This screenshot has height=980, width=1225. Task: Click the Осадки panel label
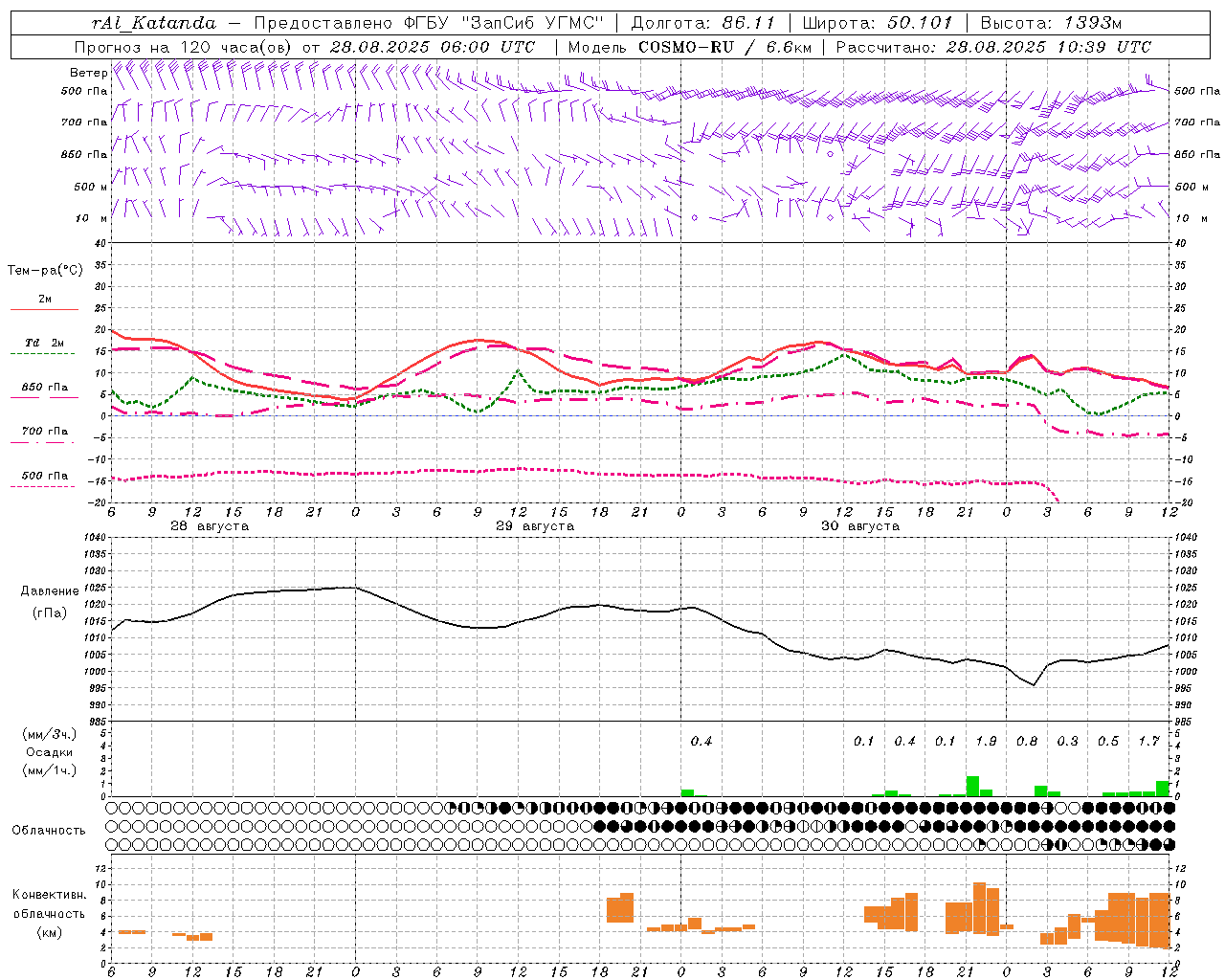tap(50, 752)
